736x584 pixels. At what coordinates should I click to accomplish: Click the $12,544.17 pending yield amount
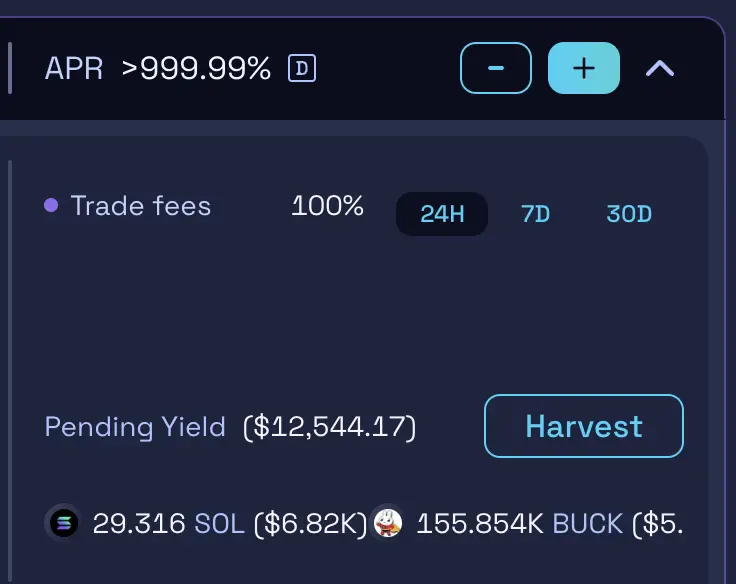tap(329, 427)
